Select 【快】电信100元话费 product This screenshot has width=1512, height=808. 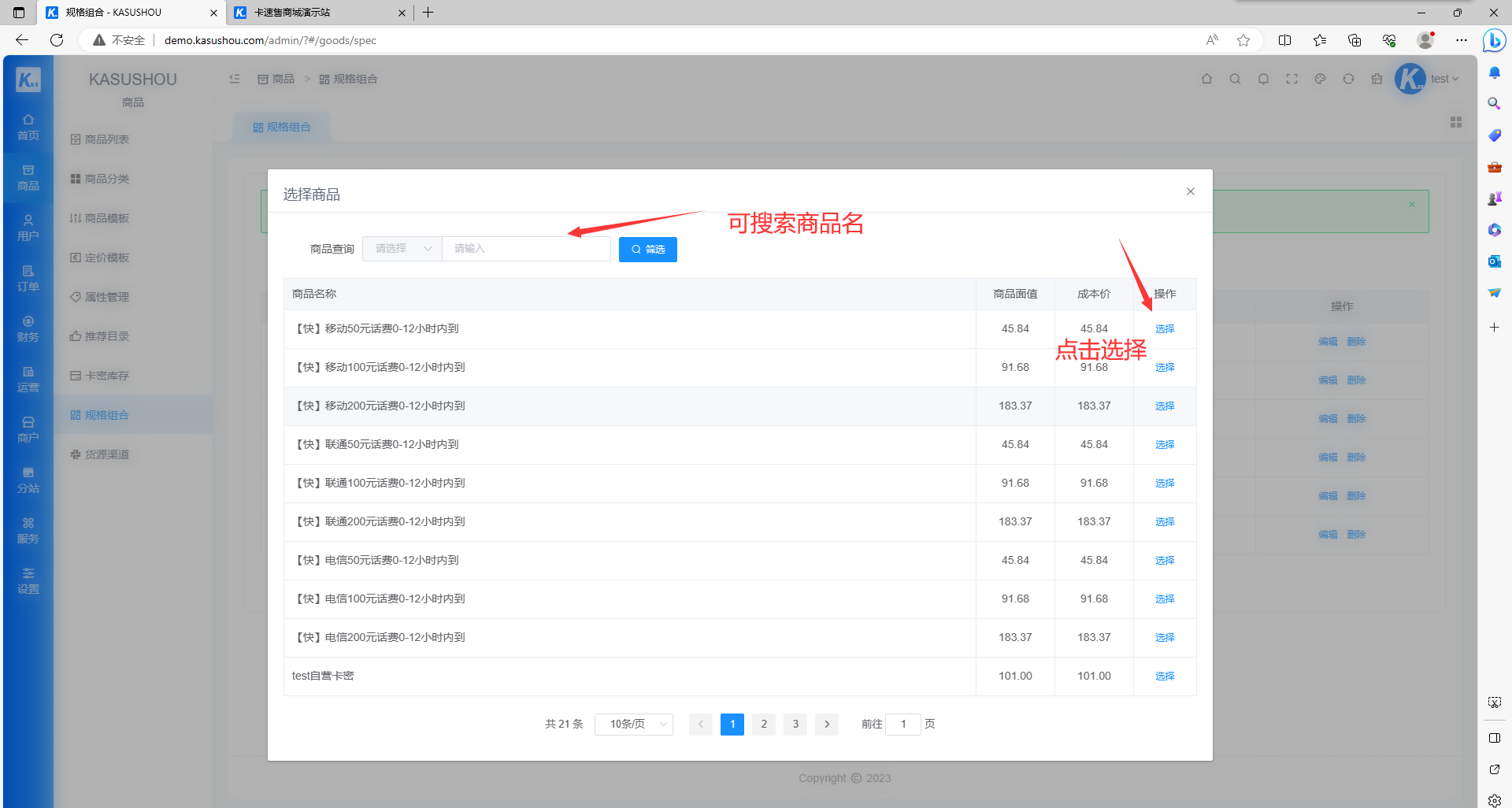1165,599
